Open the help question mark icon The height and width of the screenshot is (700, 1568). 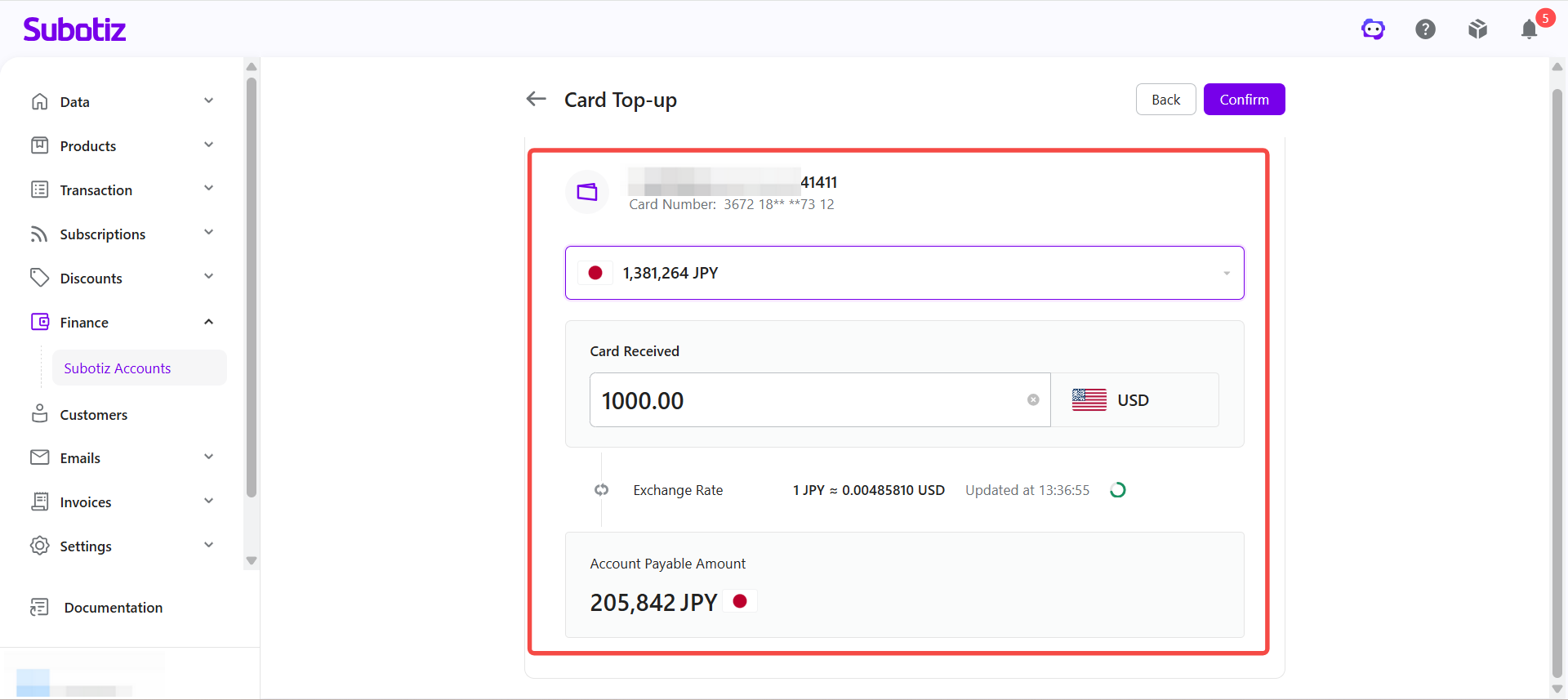(x=1425, y=29)
